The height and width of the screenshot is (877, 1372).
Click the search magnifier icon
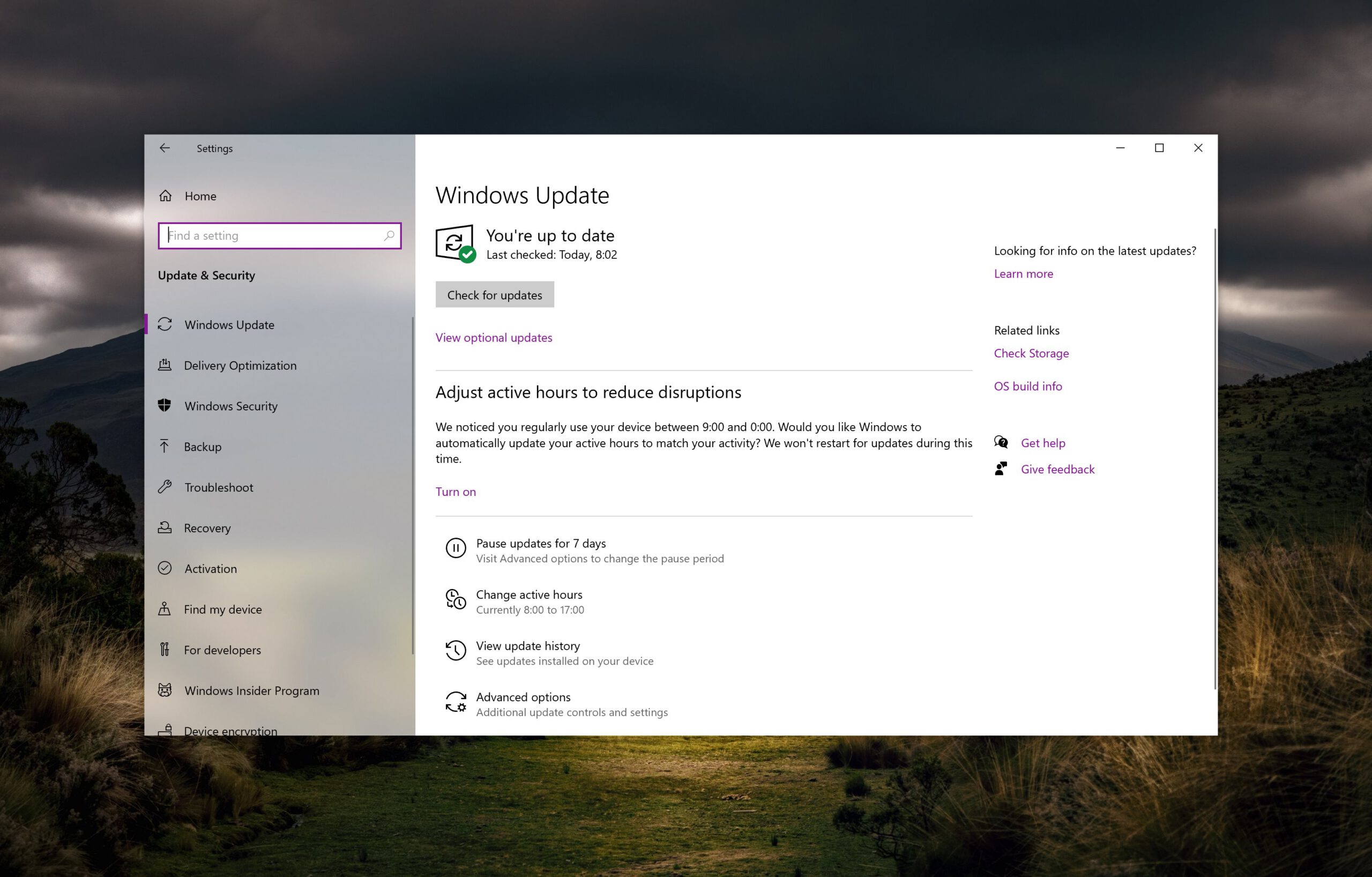(389, 235)
